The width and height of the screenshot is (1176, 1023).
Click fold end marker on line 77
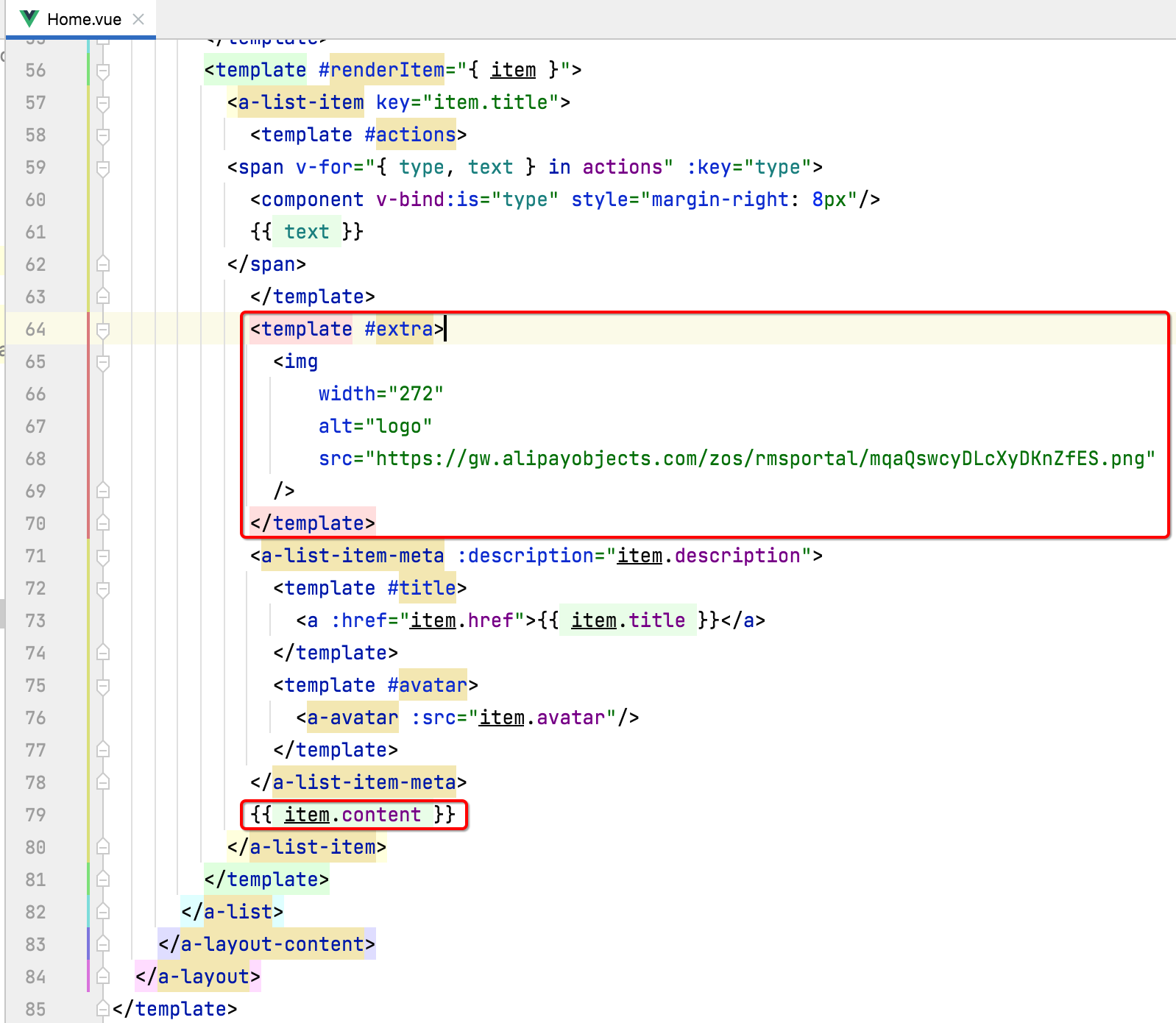103,750
